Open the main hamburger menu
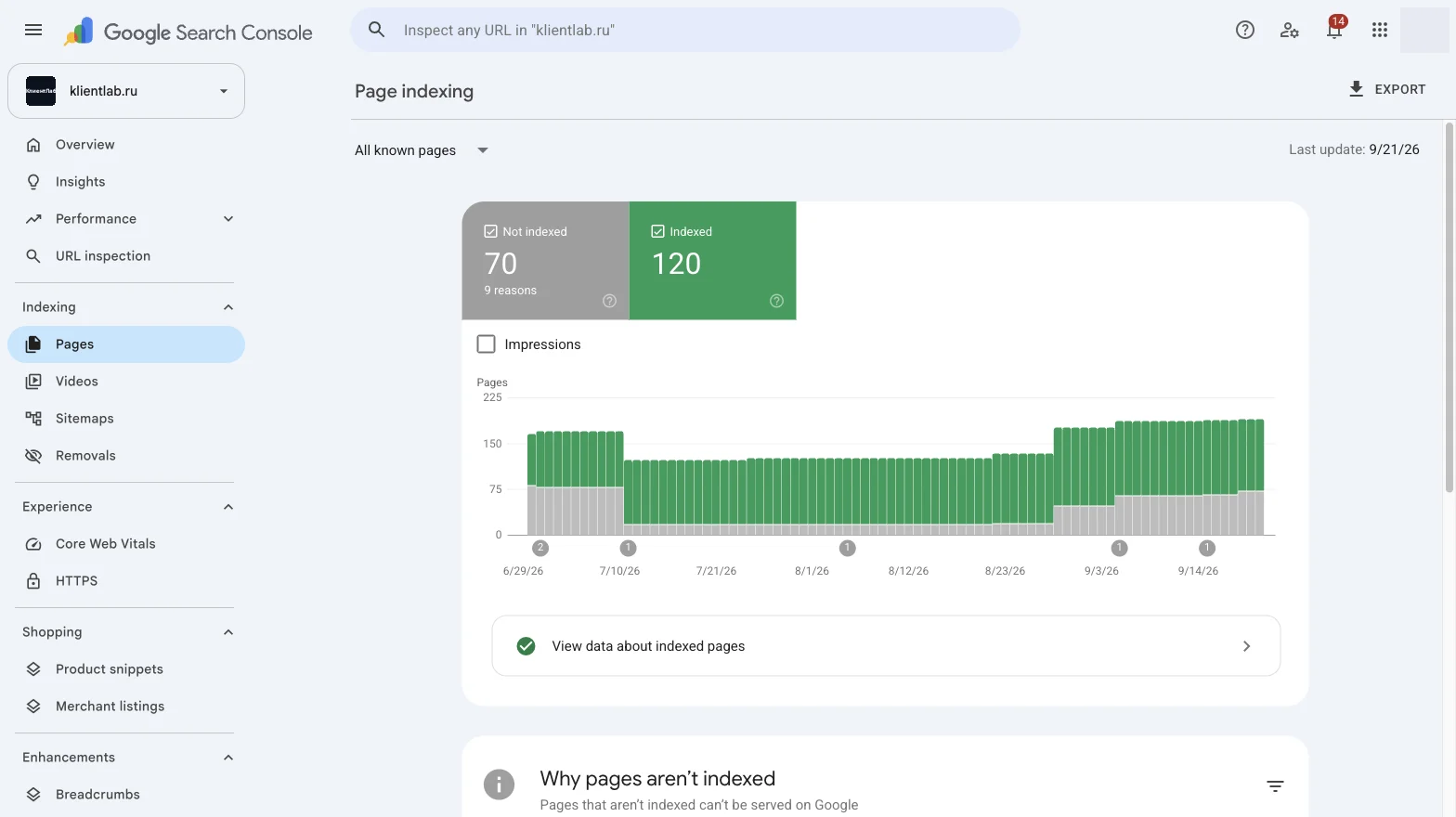 33,30
